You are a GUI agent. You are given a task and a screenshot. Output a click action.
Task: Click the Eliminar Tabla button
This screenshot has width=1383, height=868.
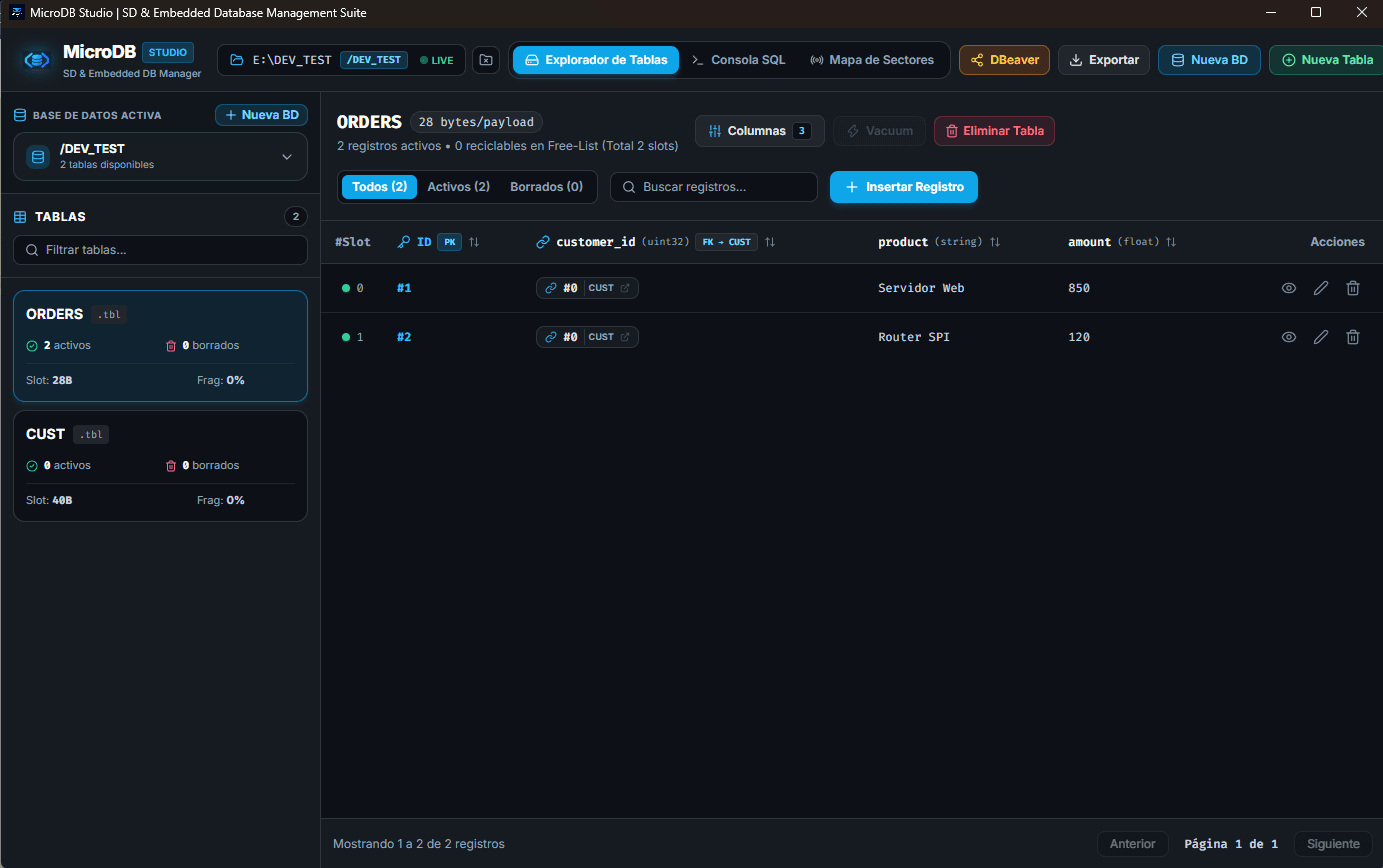click(x=994, y=131)
